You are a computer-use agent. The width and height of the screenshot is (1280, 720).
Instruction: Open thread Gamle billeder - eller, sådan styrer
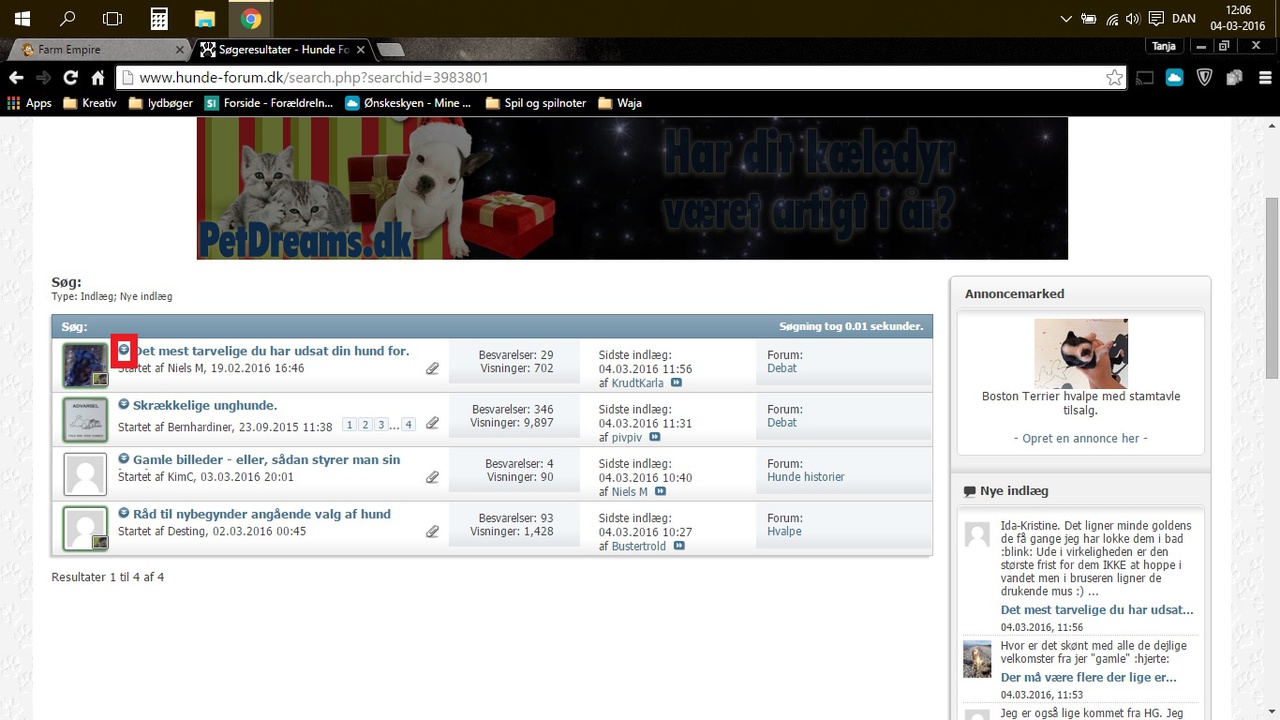click(266, 459)
